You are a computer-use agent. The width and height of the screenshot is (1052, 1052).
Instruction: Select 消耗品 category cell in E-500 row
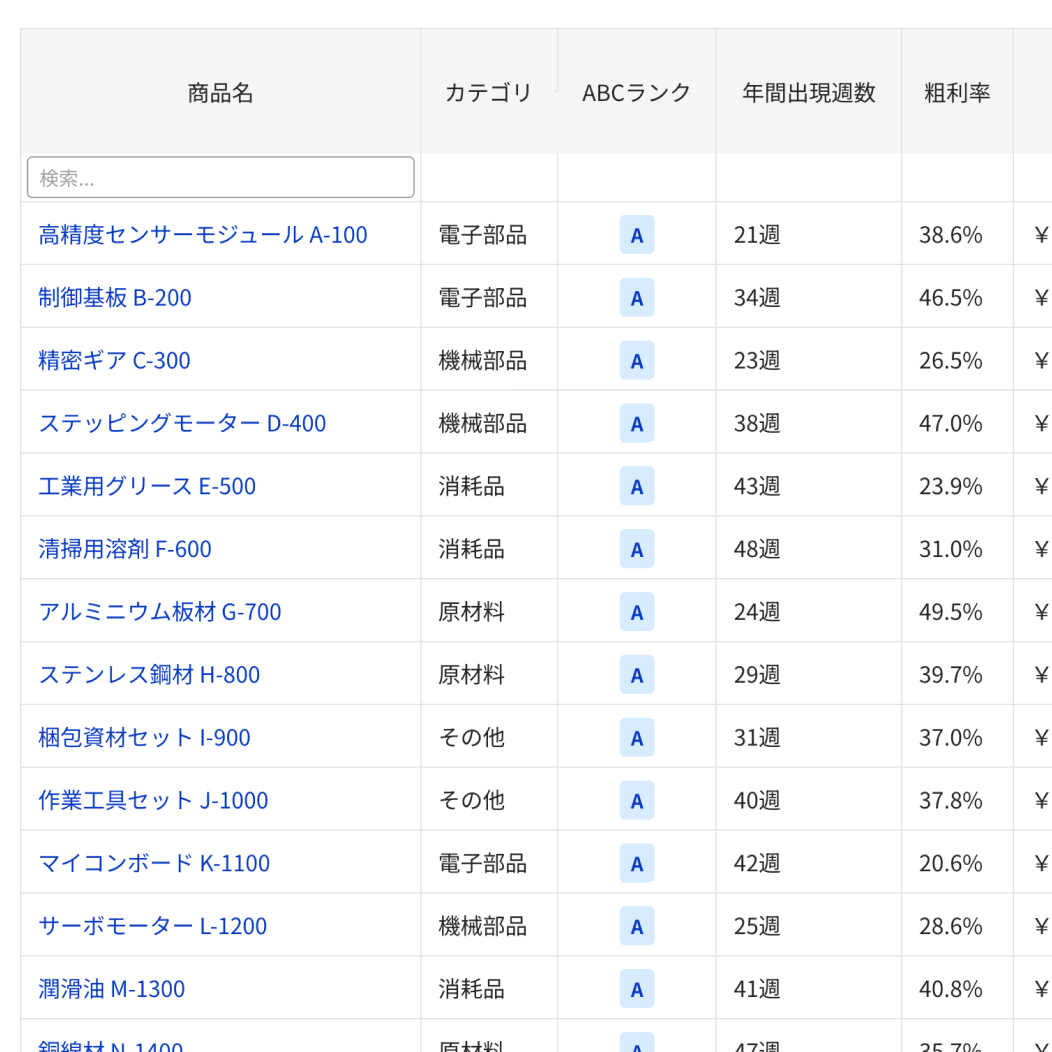pos(489,486)
